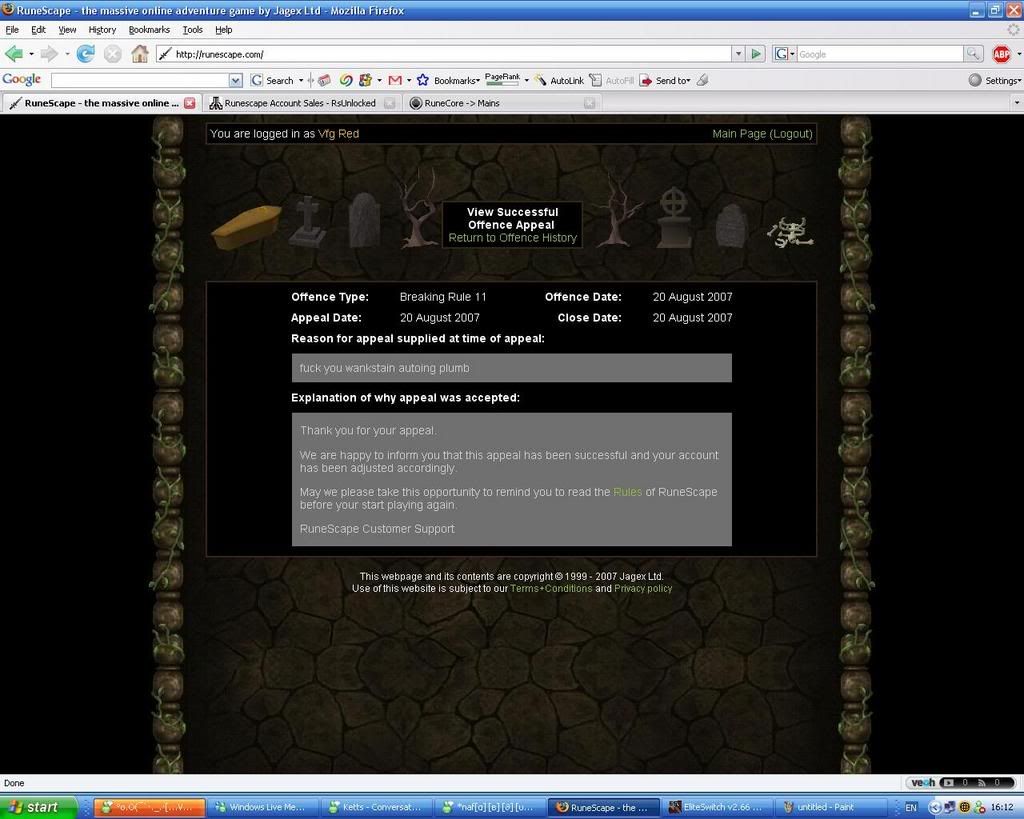Expand the address bar history dropdown

[x=738, y=54]
